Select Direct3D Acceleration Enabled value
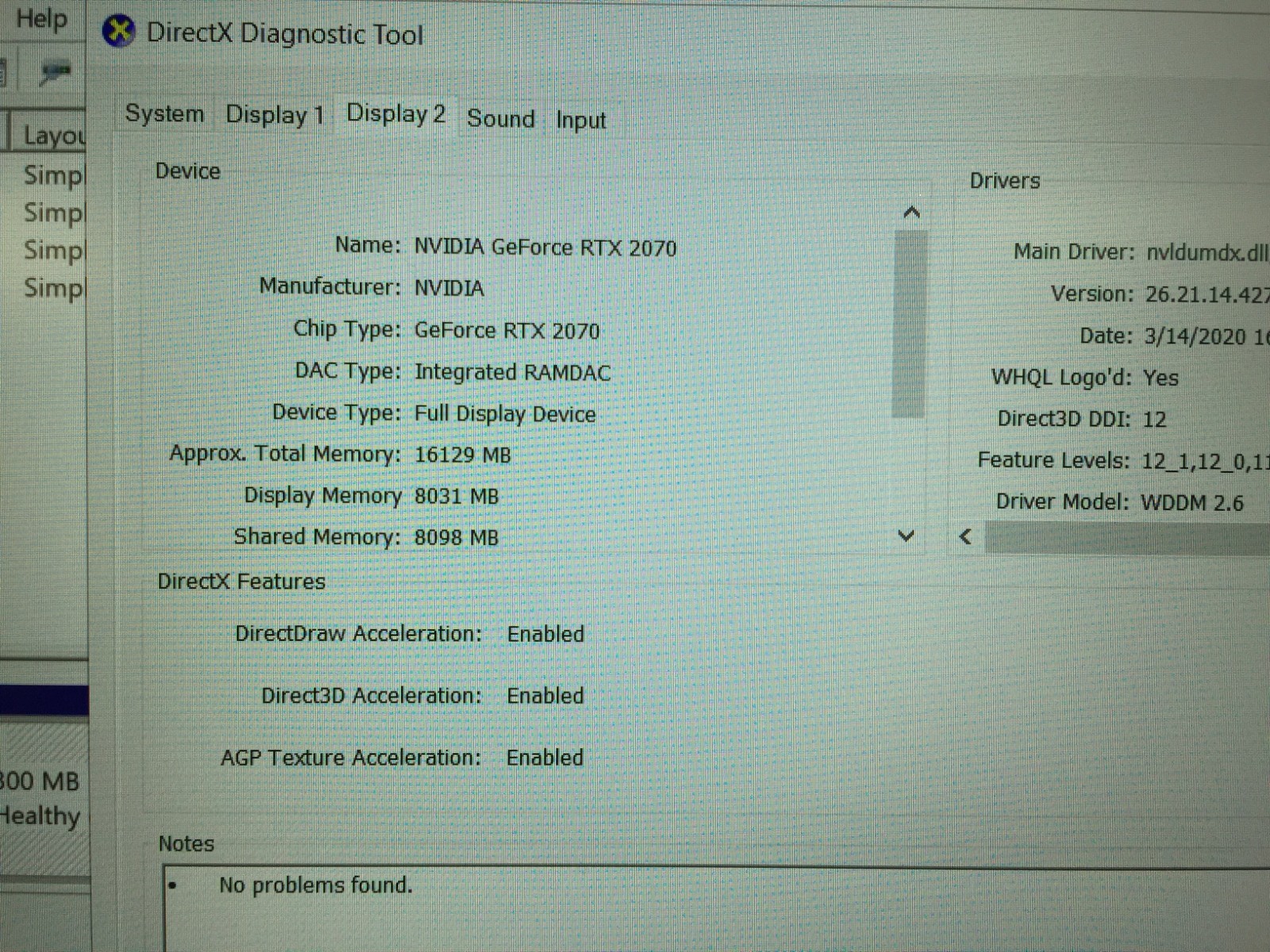The image size is (1270, 952). [x=545, y=696]
